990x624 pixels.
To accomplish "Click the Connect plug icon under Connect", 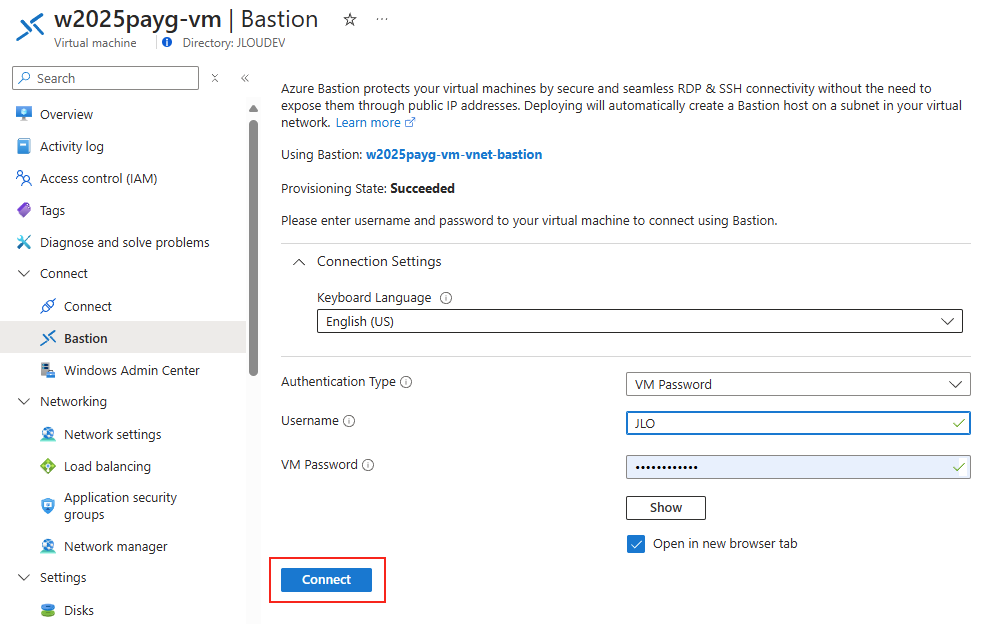I will 48,306.
